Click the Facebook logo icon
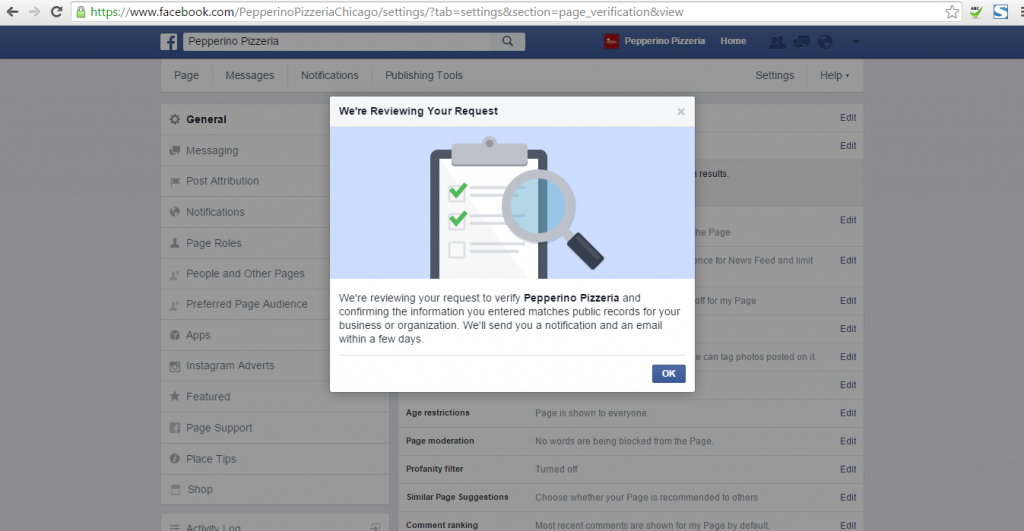Viewport: 1024px width, 531px height. 168,41
